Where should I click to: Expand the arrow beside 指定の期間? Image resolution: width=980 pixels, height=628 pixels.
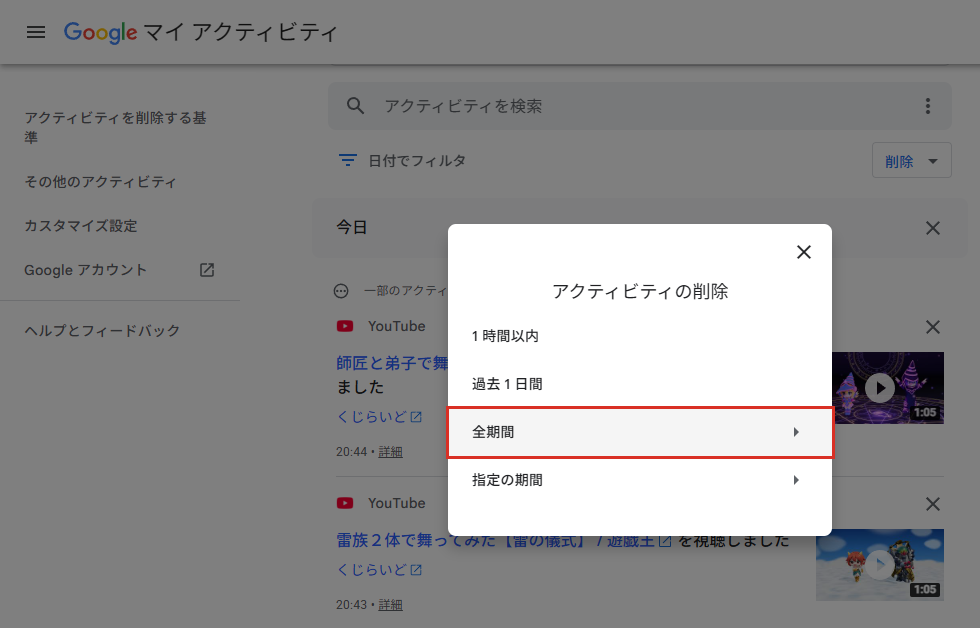click(796, 481)
